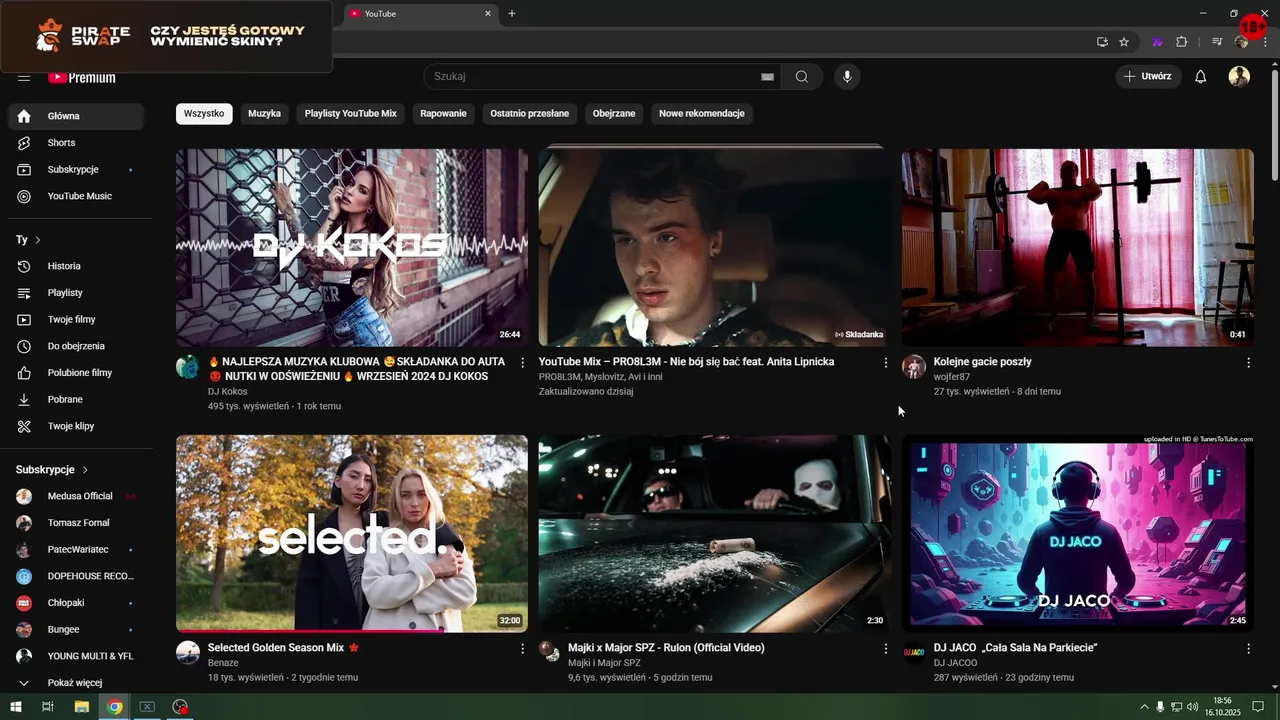Open Tomasz Fornal subscription
Image resolution: width=1280 pixels, height=720 pixels.
pyautogui.click(x=76, y=523)
